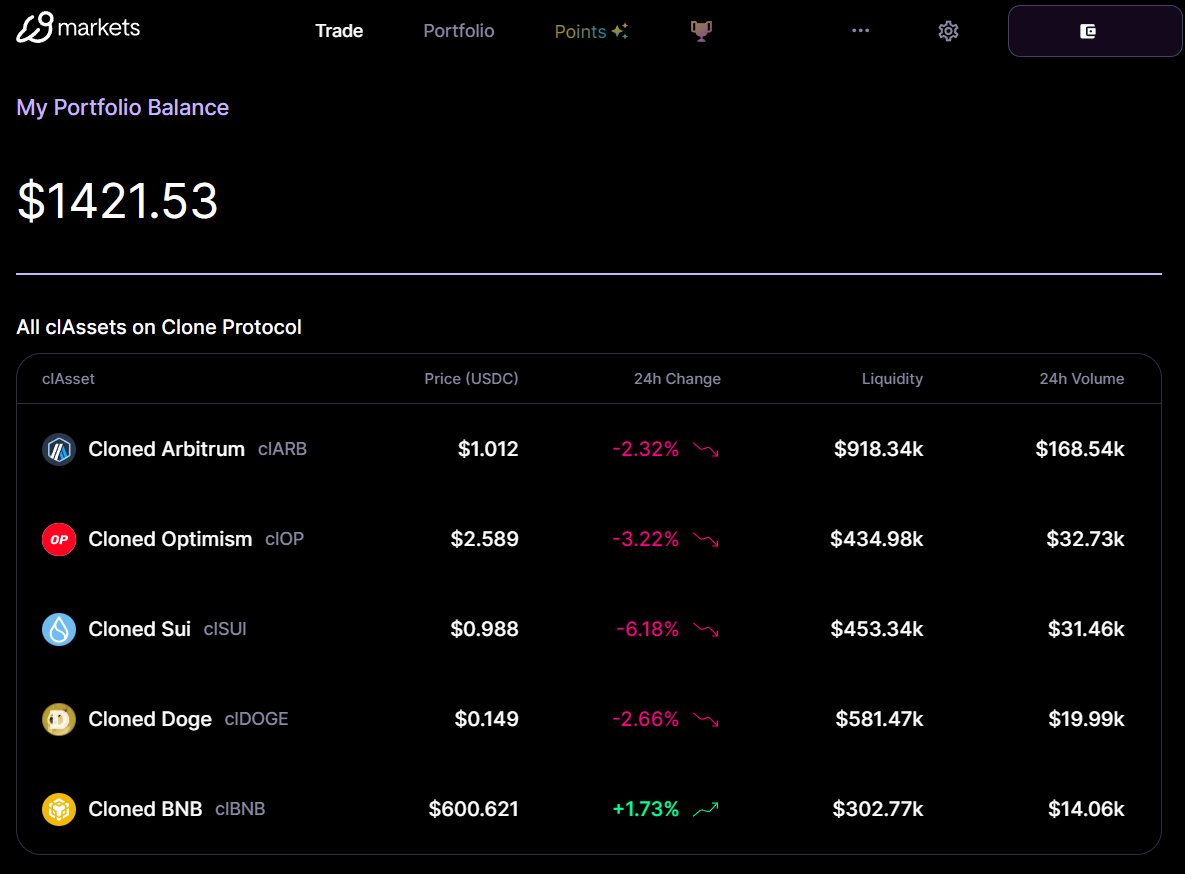
Task: Click the Cloned Optimism OP icon
Action: [x=59, y=539]
